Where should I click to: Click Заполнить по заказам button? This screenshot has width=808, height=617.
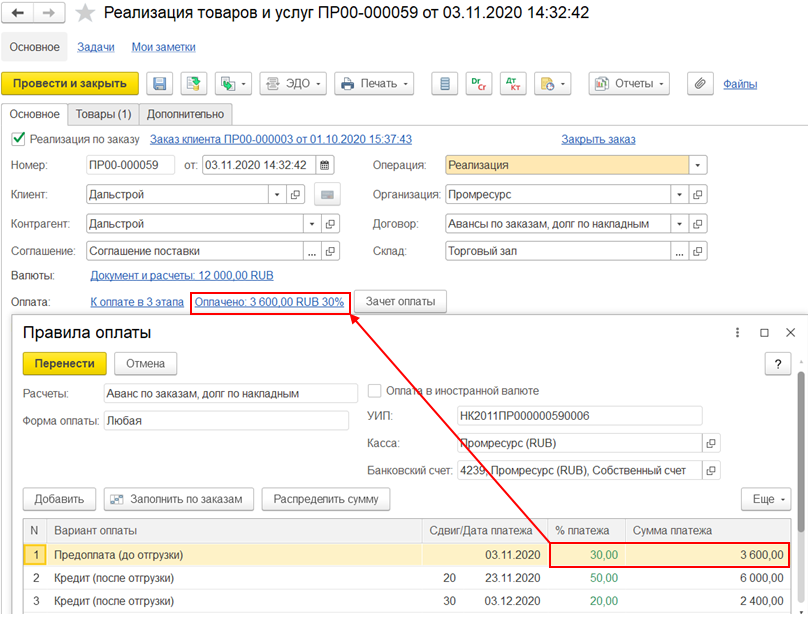point(179,499)
